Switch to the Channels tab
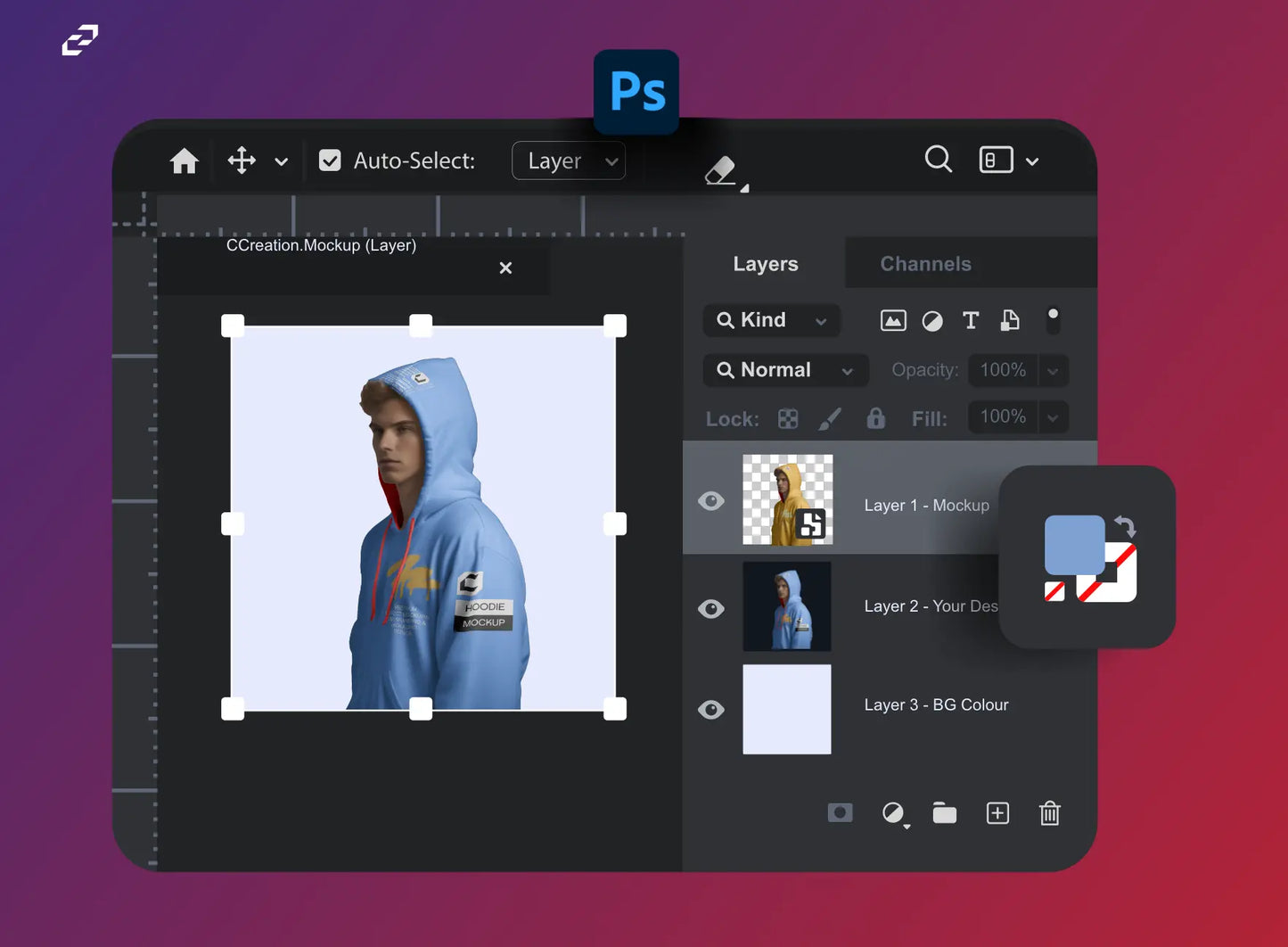The image size is (1288, 947). point(925,264)
